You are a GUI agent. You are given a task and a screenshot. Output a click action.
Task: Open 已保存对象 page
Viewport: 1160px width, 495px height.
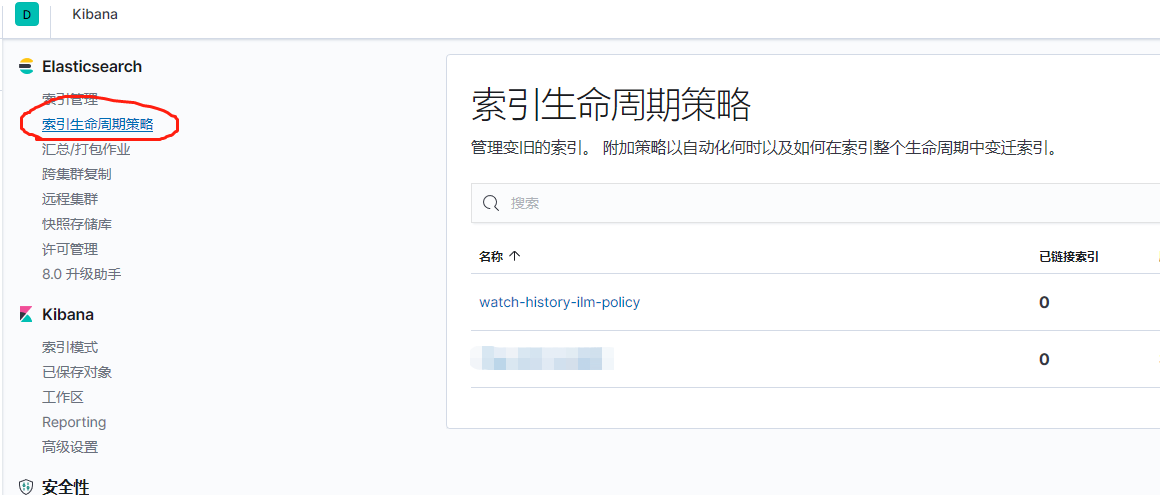77,372
